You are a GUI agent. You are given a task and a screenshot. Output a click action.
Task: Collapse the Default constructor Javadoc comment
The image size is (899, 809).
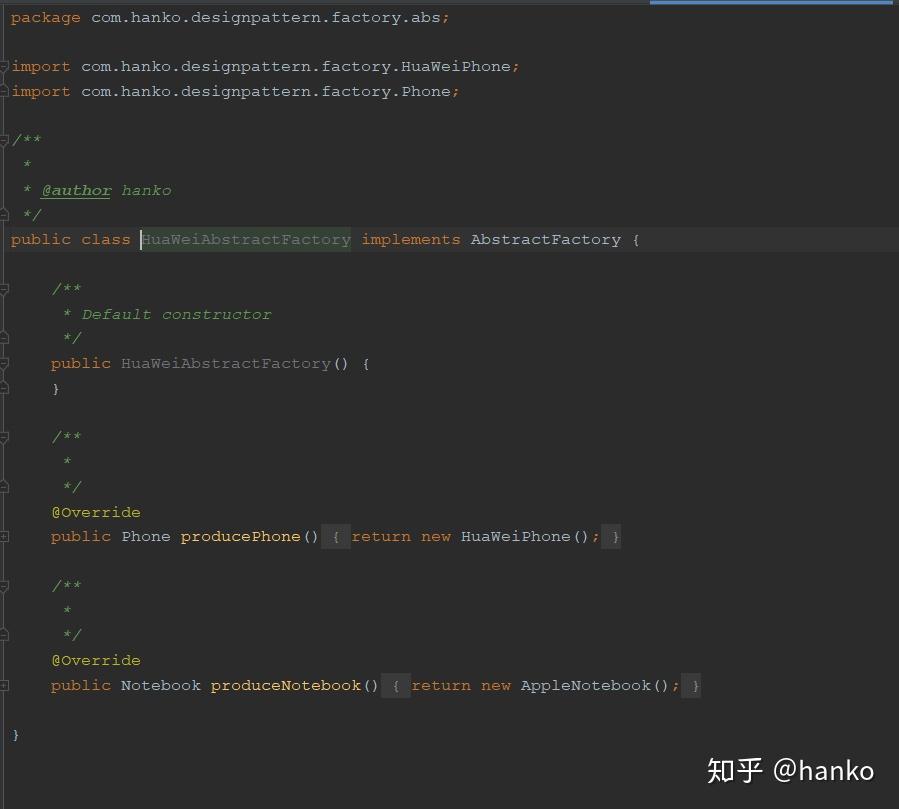[x=3, y=289]
